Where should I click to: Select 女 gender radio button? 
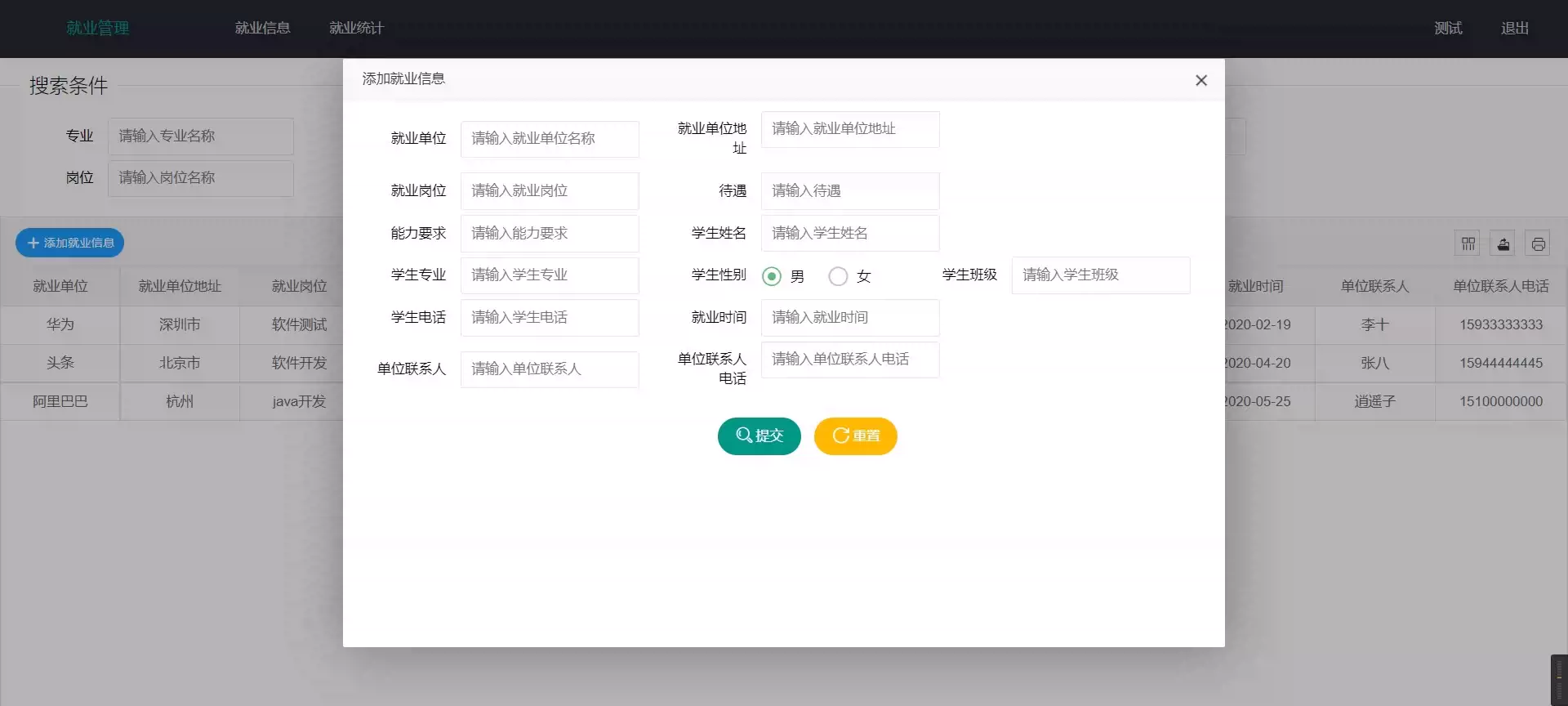pos(838,276)
